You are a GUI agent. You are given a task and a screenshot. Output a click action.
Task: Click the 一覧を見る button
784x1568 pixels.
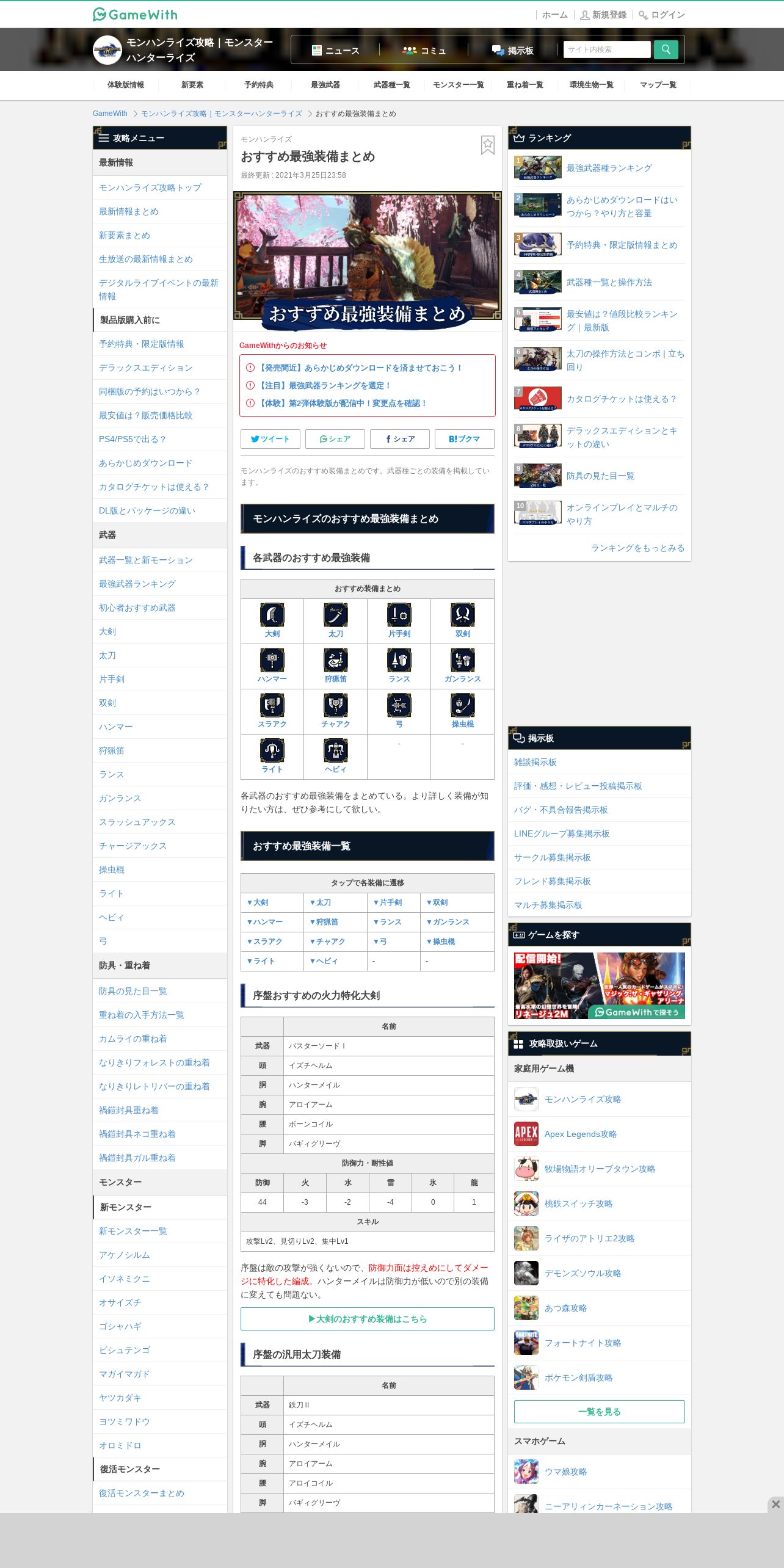pos(600,1412)
